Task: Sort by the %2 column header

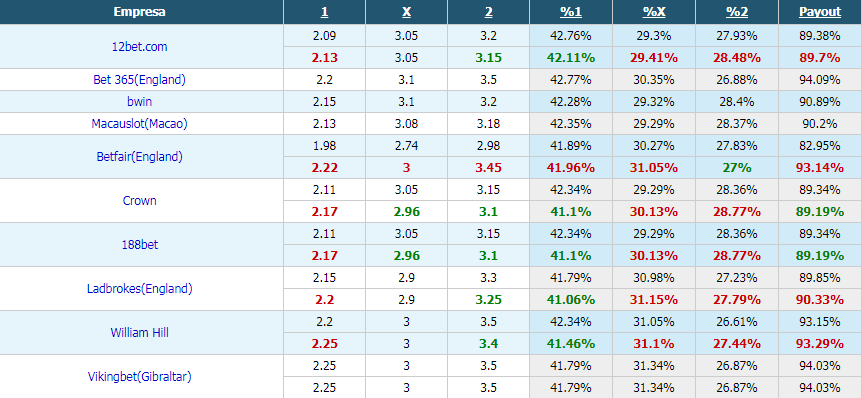Action: (737, 12)
